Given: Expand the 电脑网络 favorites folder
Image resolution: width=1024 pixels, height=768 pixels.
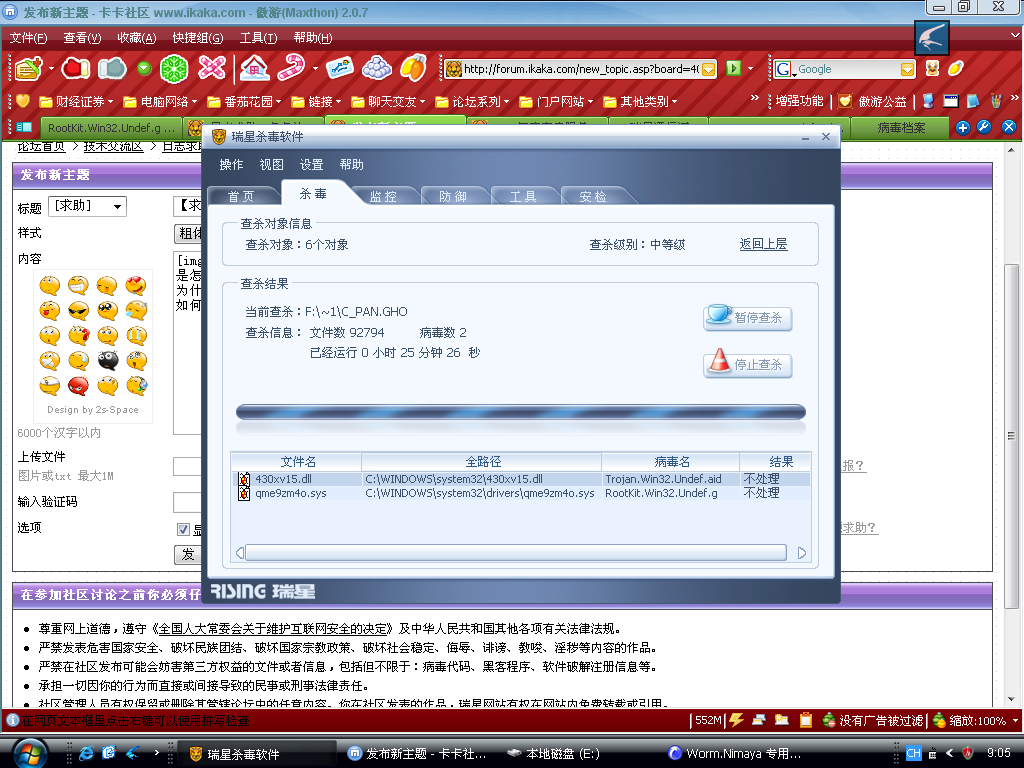Looking at the screenshot, I should [x=161, y=101].
